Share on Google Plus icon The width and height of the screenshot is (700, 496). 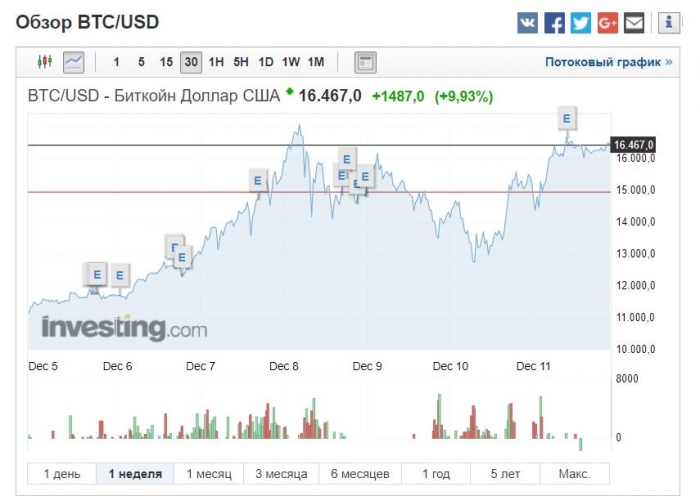point(607,23)
